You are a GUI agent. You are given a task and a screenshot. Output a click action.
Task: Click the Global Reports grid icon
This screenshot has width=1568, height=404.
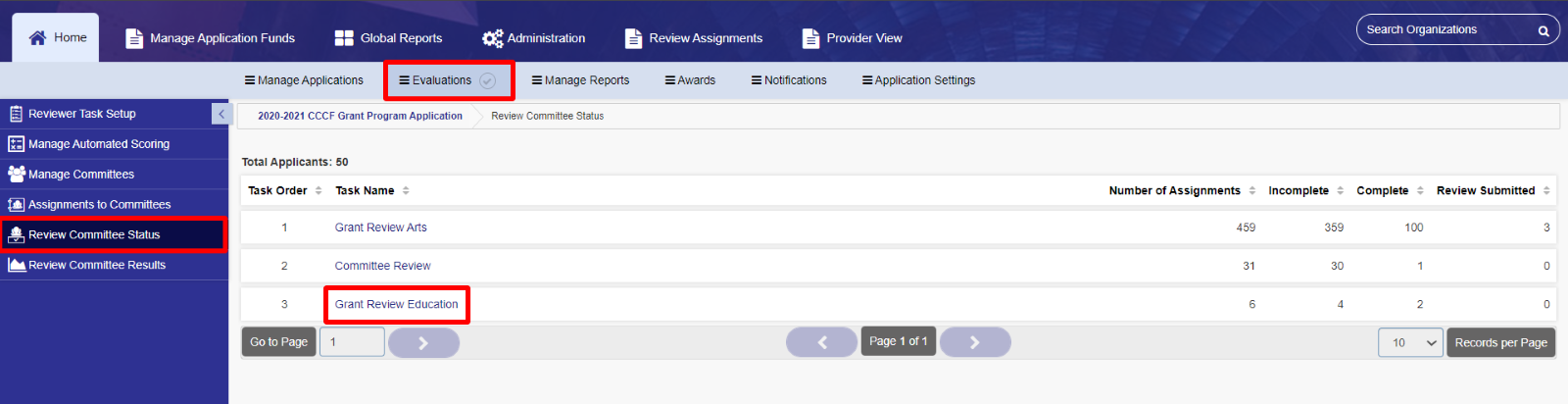[x=344, y=38]
